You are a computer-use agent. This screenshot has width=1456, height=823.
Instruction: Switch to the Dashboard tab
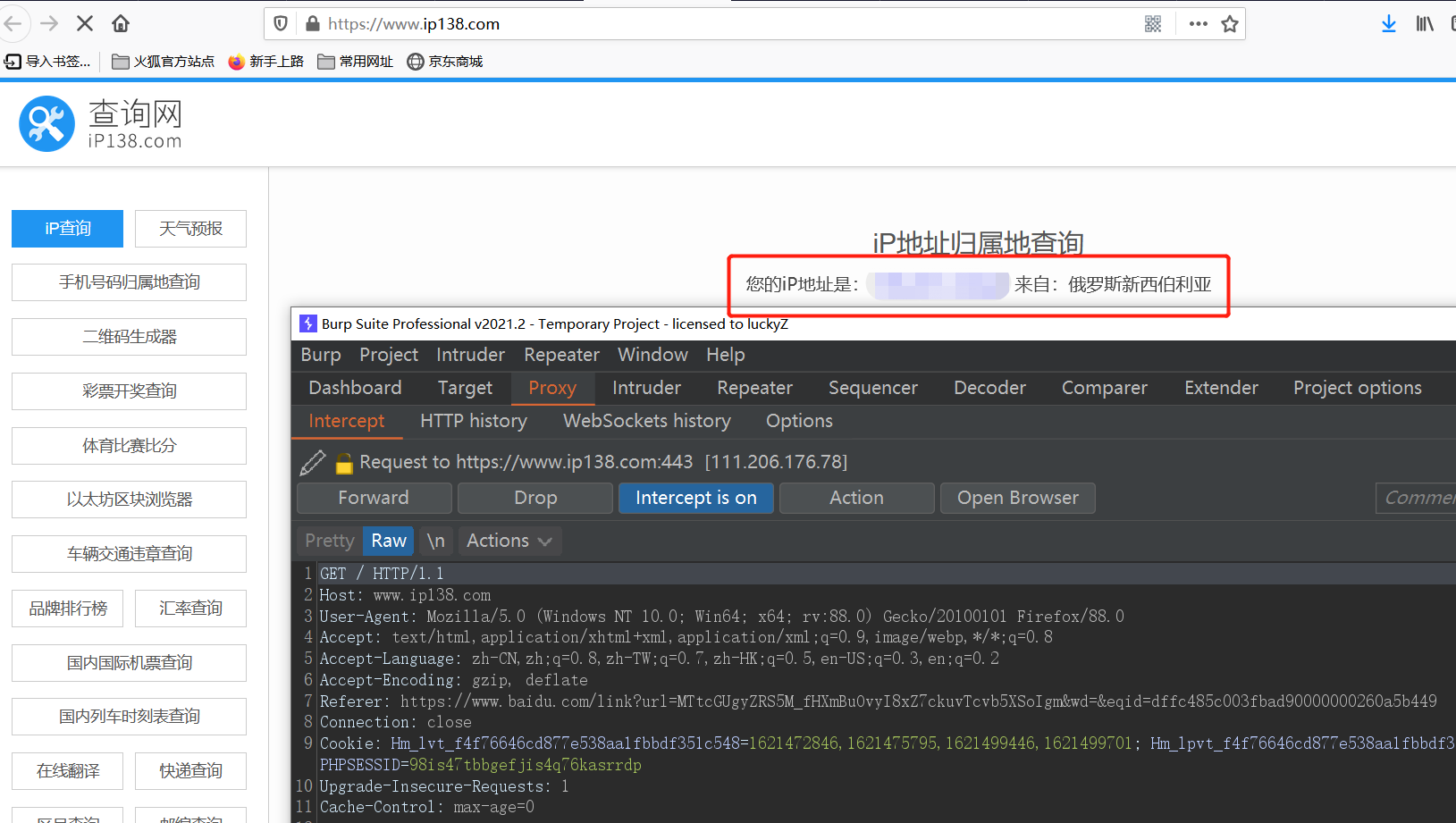point(355,388)
